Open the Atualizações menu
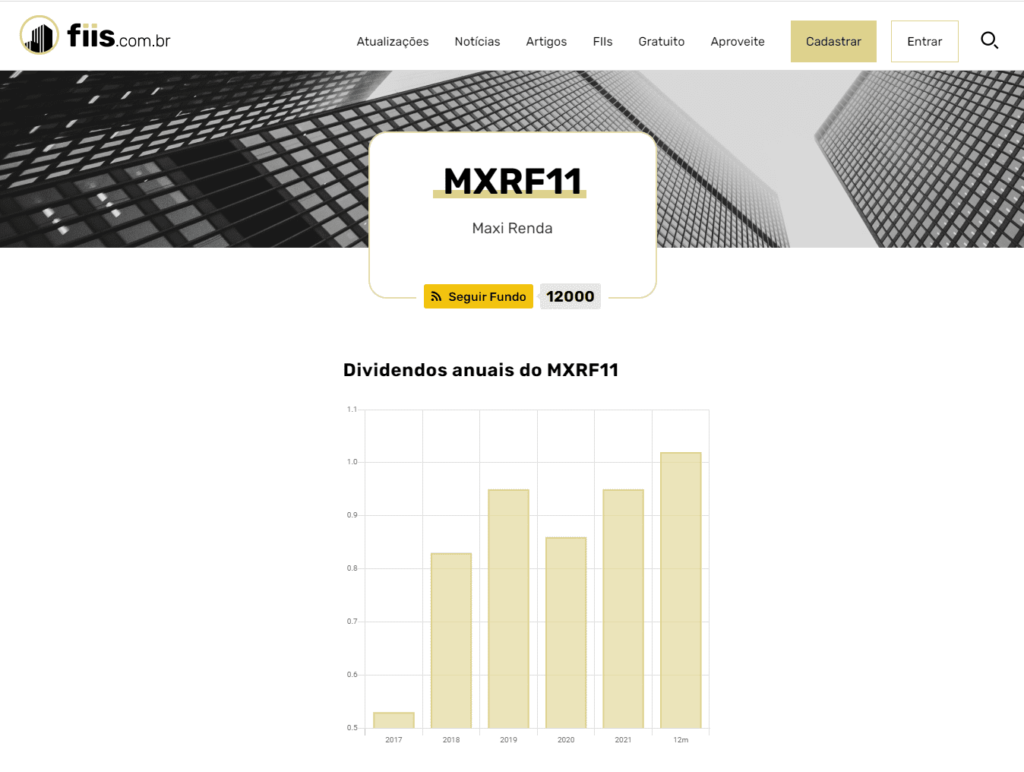Screen dimensions: 1024x772 click(x=392, y=41)
